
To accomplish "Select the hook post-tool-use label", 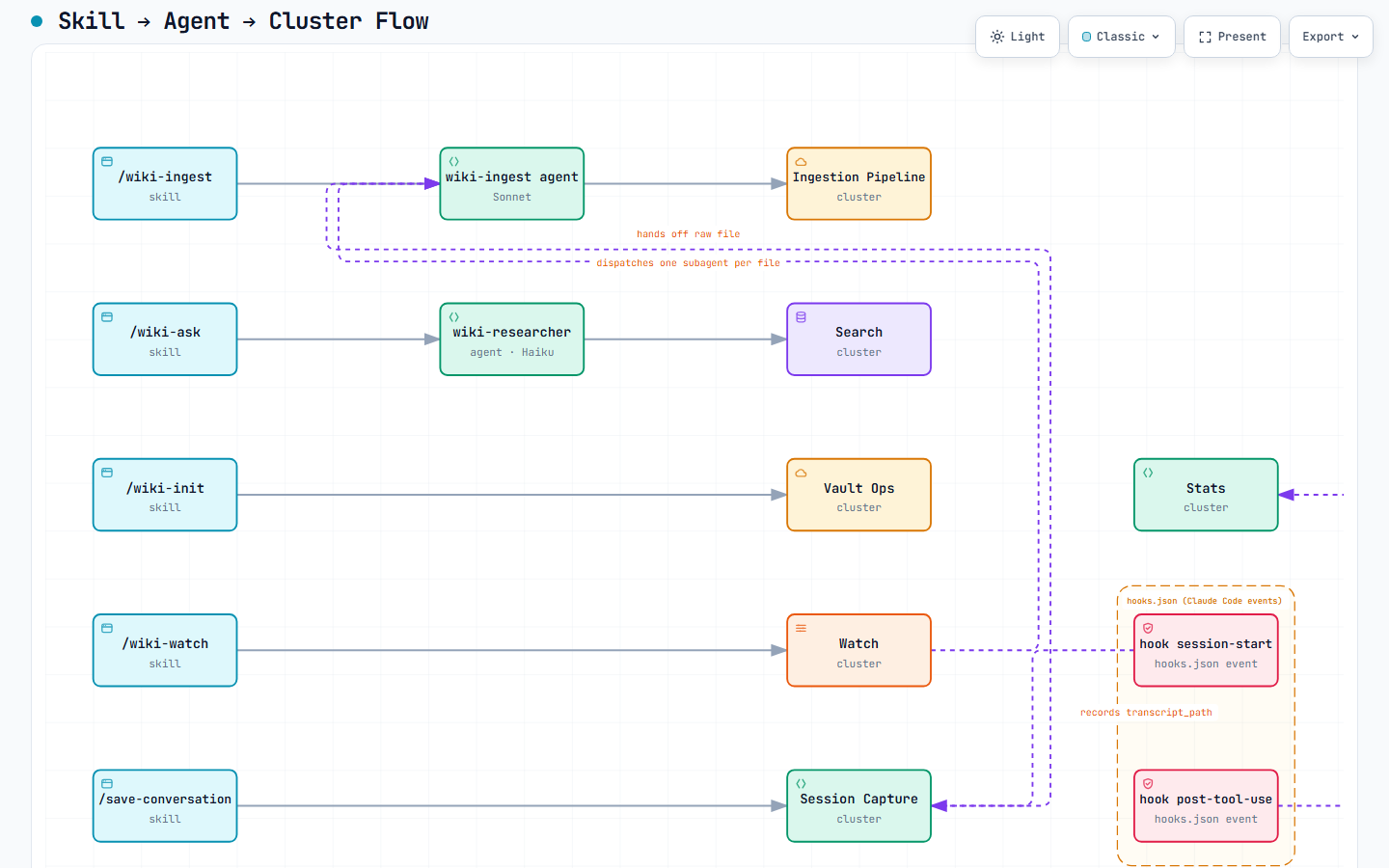I will tap(1206, 799).
